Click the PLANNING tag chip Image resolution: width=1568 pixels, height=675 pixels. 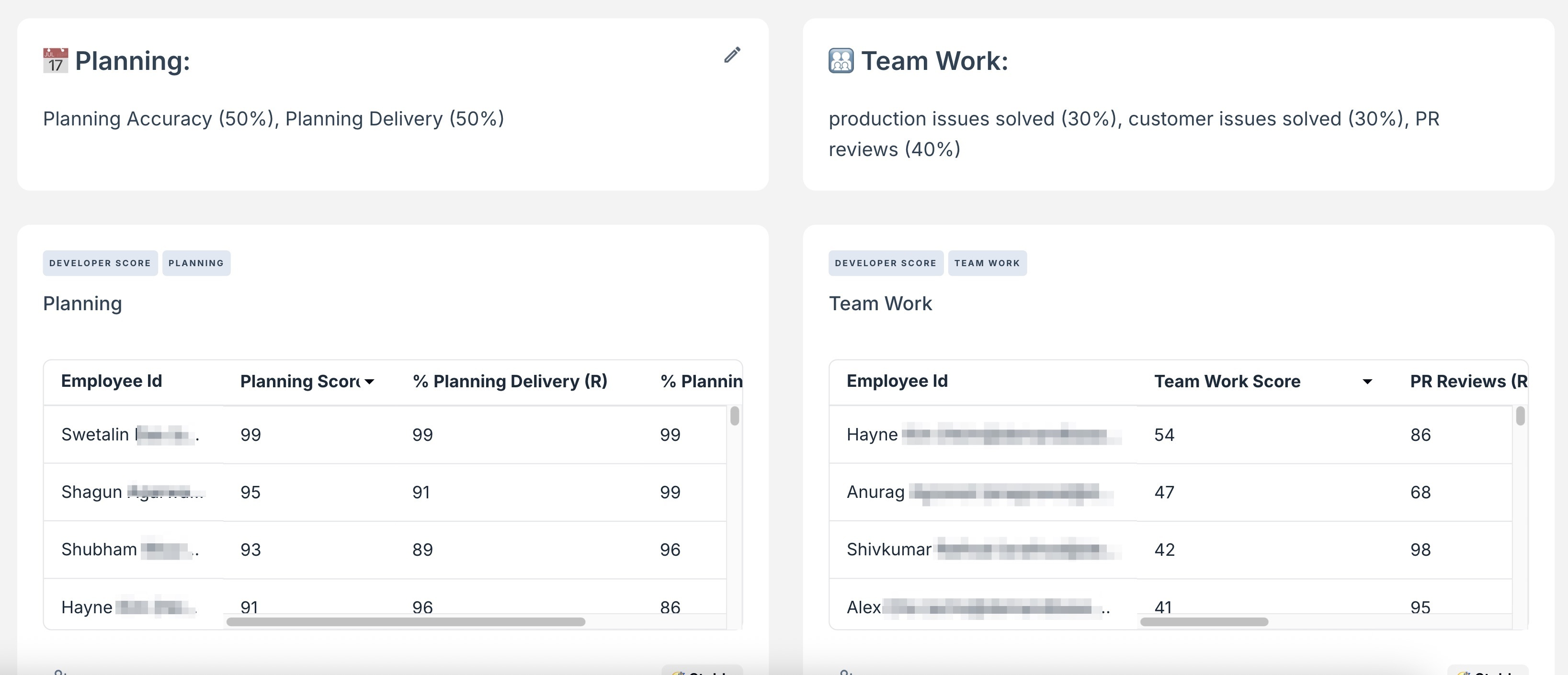click(196, 263)
